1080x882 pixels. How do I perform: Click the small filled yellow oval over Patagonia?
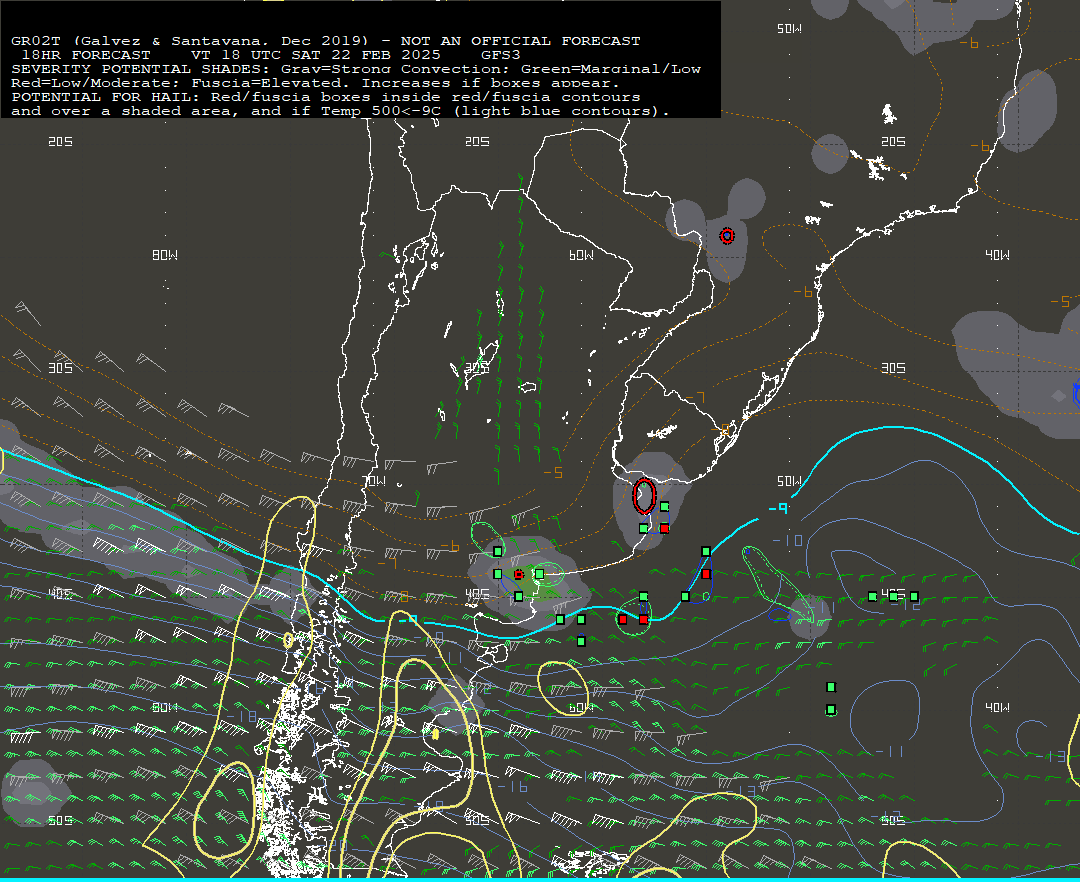[435, 734]
